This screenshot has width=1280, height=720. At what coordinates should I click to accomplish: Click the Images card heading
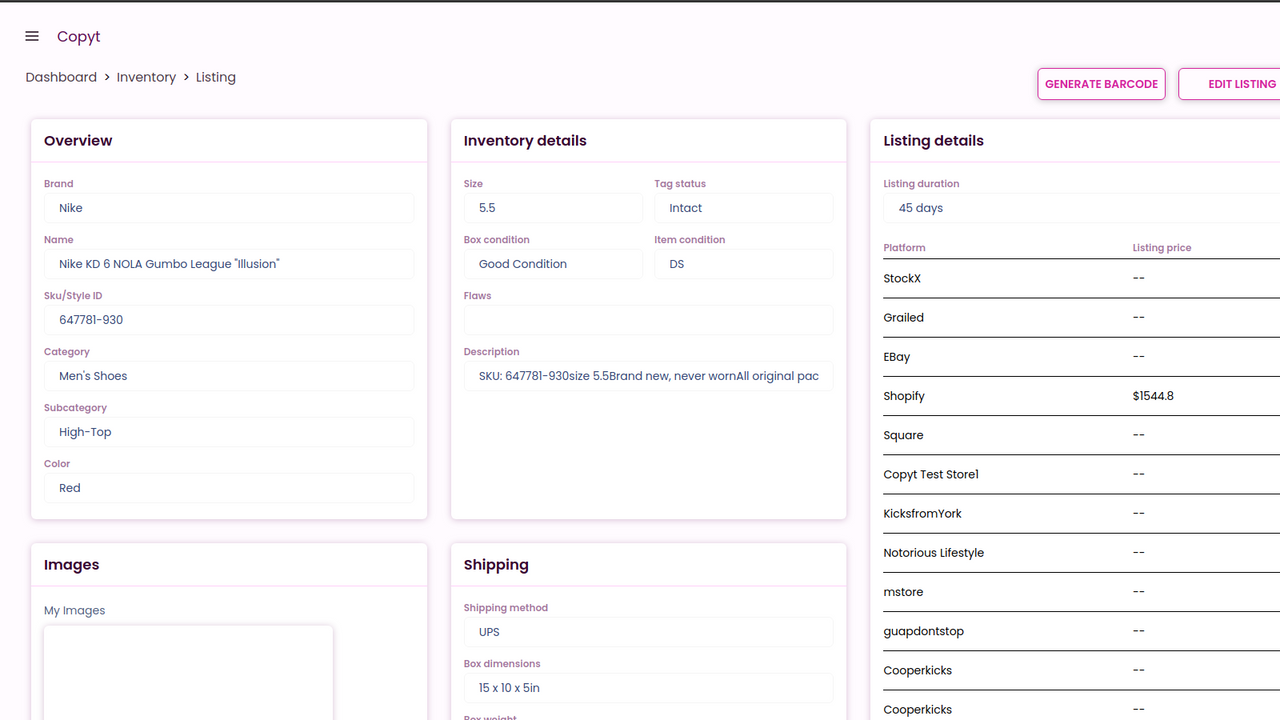pyautogui.click(x=71, y=565)
